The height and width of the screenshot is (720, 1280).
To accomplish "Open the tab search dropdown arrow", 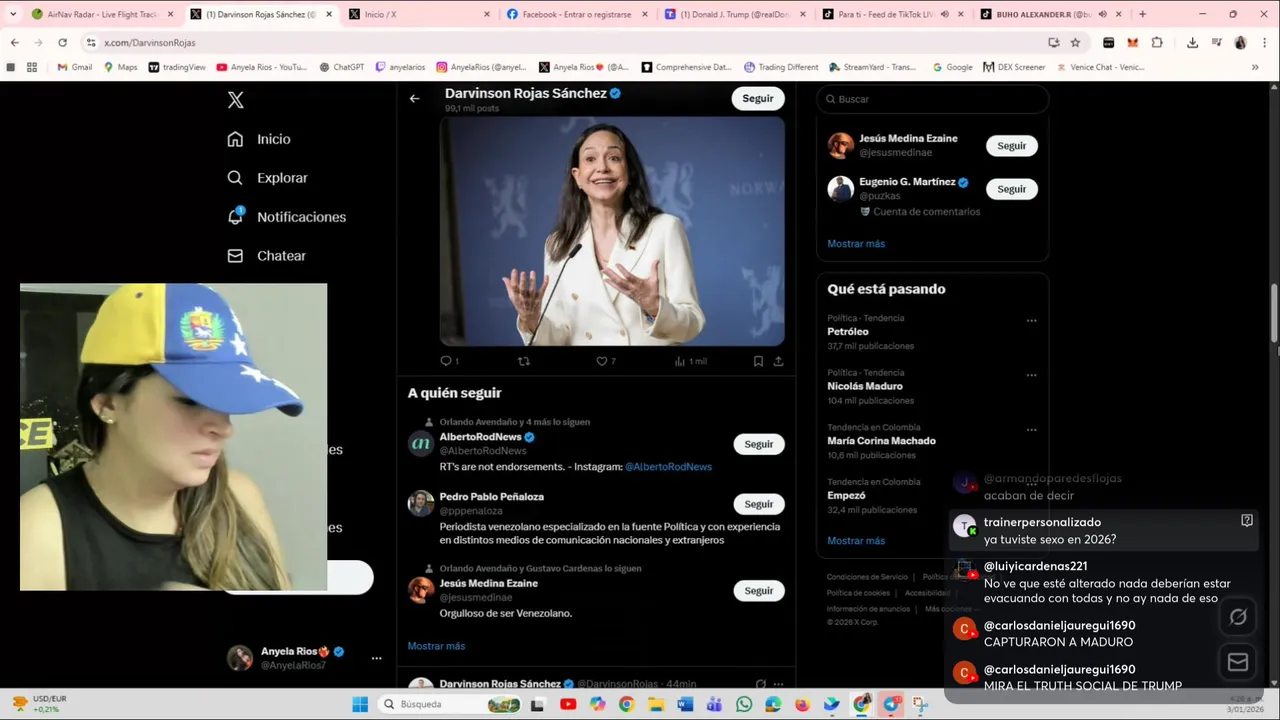I will (x=13, y=14).
